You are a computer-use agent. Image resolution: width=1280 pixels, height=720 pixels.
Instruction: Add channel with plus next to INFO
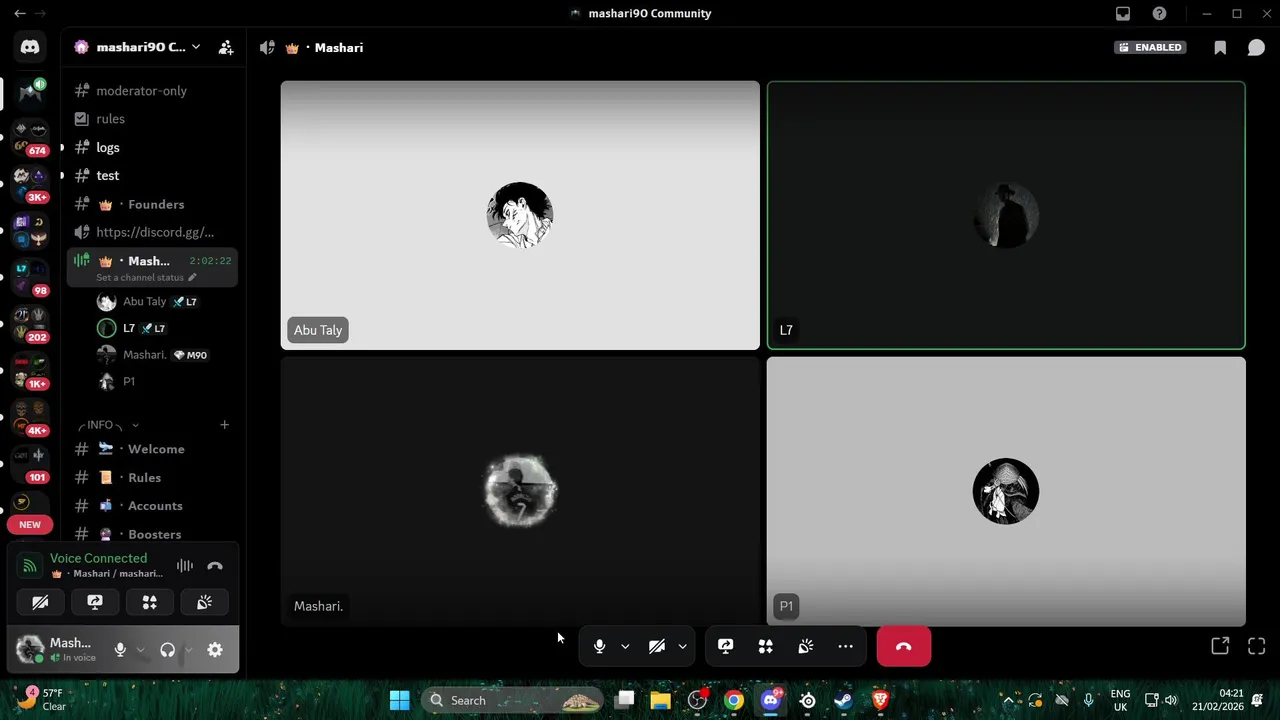point(224,425)
